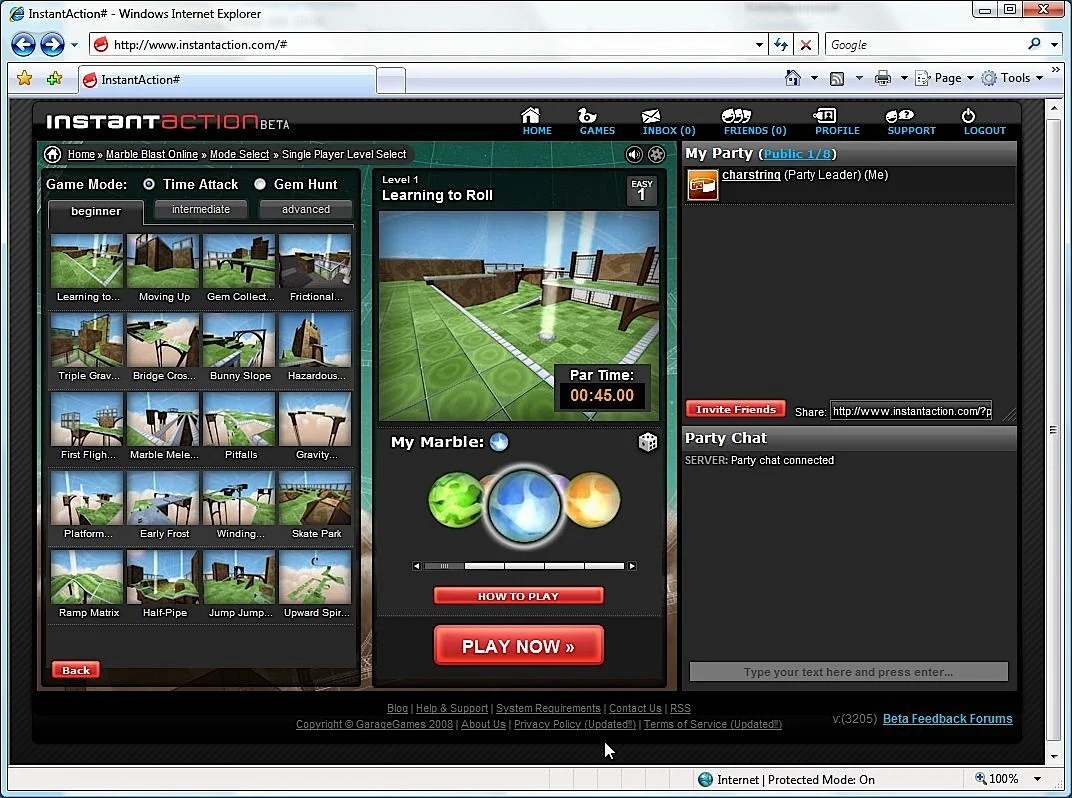This screenshot has height=798, width=1072.
Task: Click the Google search magnifier icon
Action: tap(1034, 44)
